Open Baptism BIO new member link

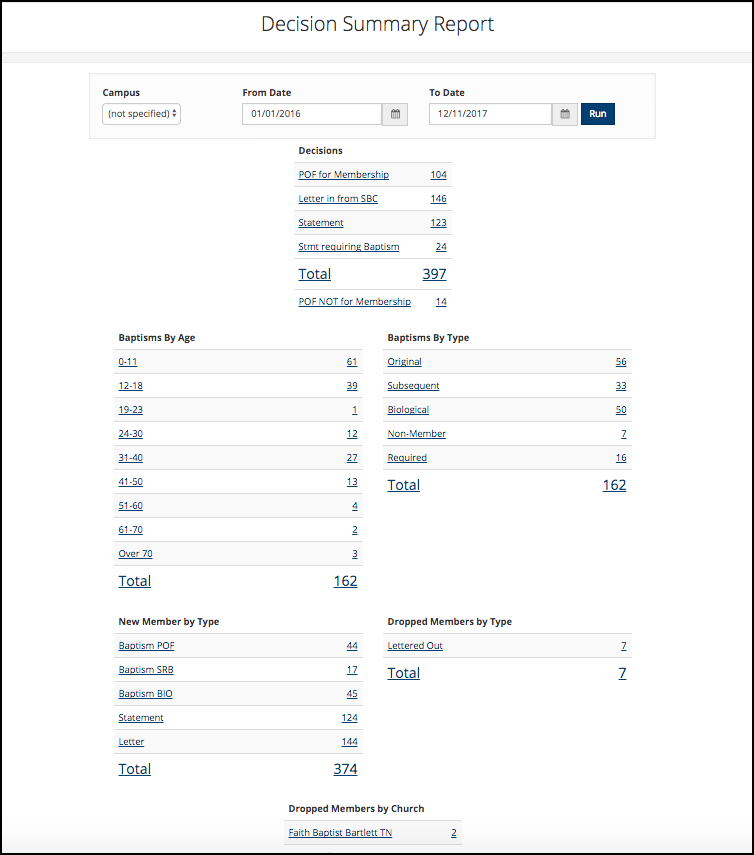click(x=145, y=694)
